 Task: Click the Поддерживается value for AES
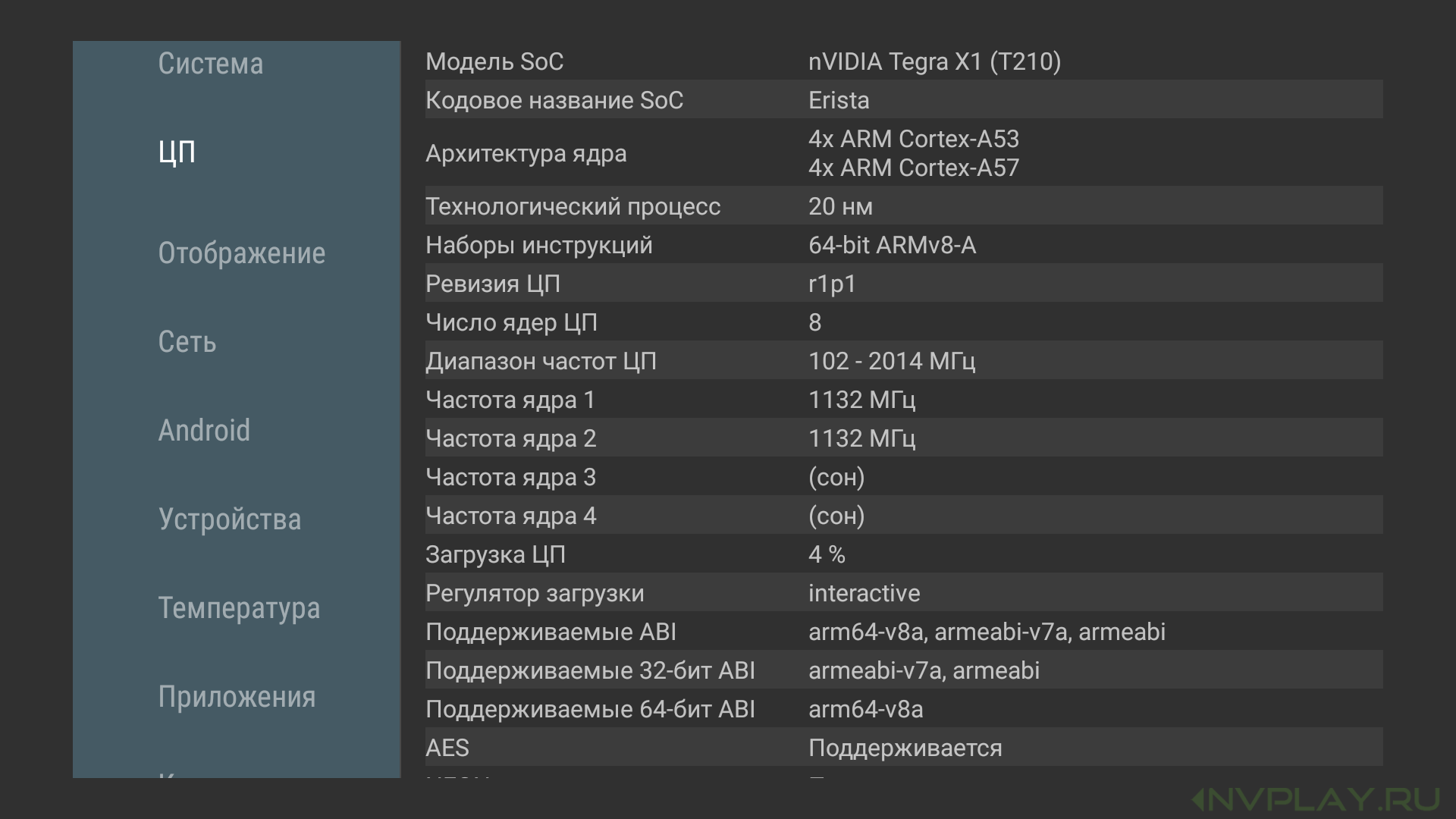pos(905,748)
